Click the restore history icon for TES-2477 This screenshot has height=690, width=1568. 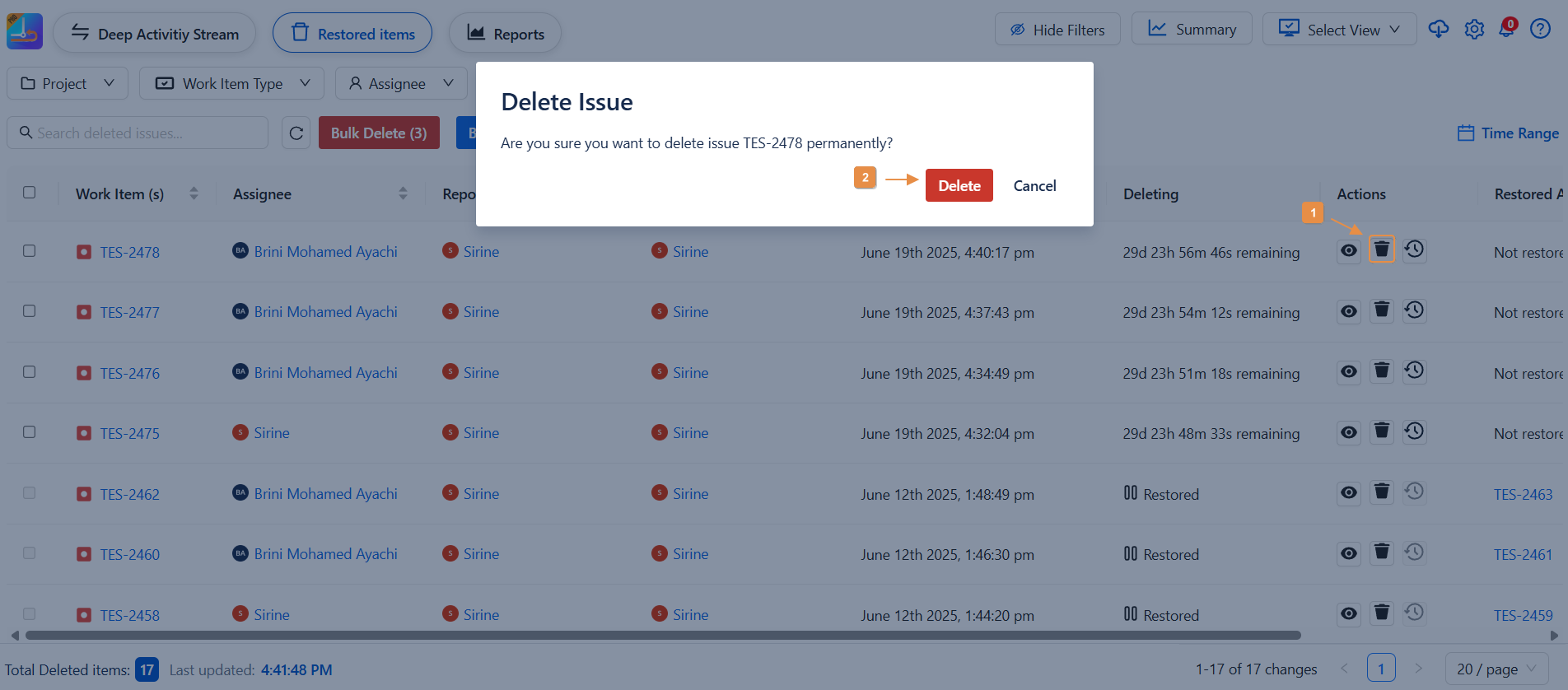coord(1414,310)
